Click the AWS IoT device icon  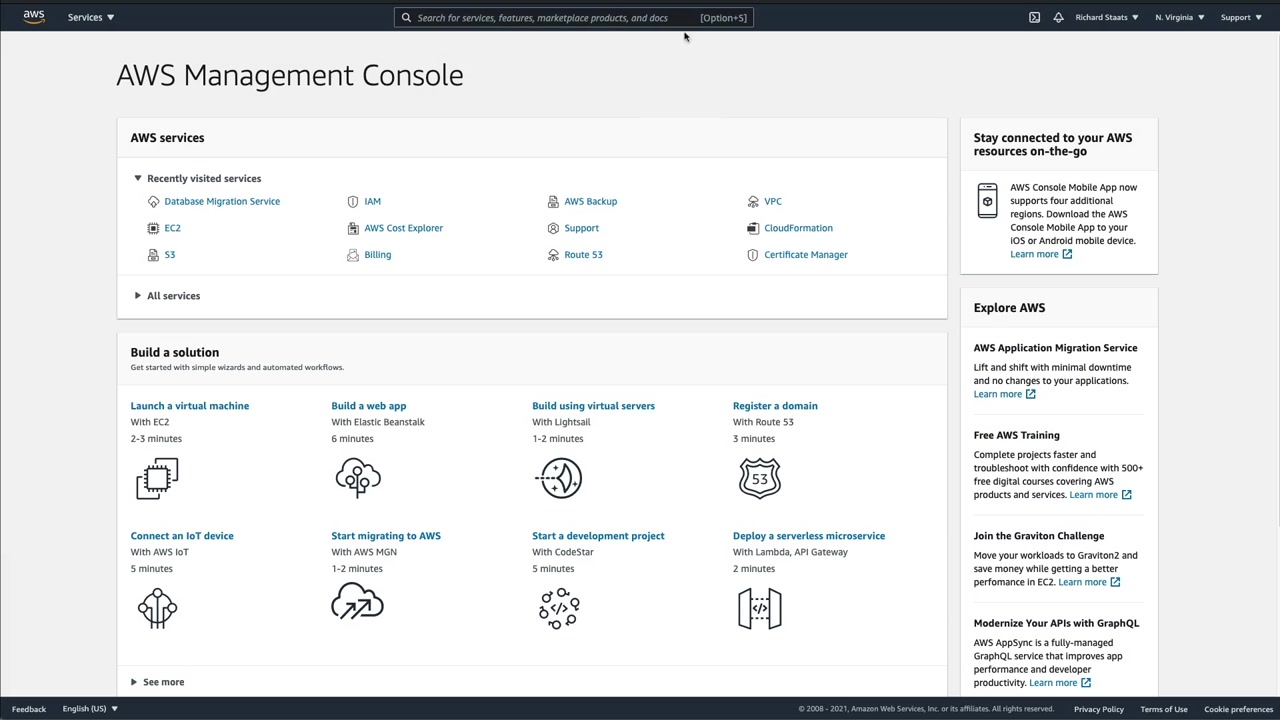click(x=157, y=608)
